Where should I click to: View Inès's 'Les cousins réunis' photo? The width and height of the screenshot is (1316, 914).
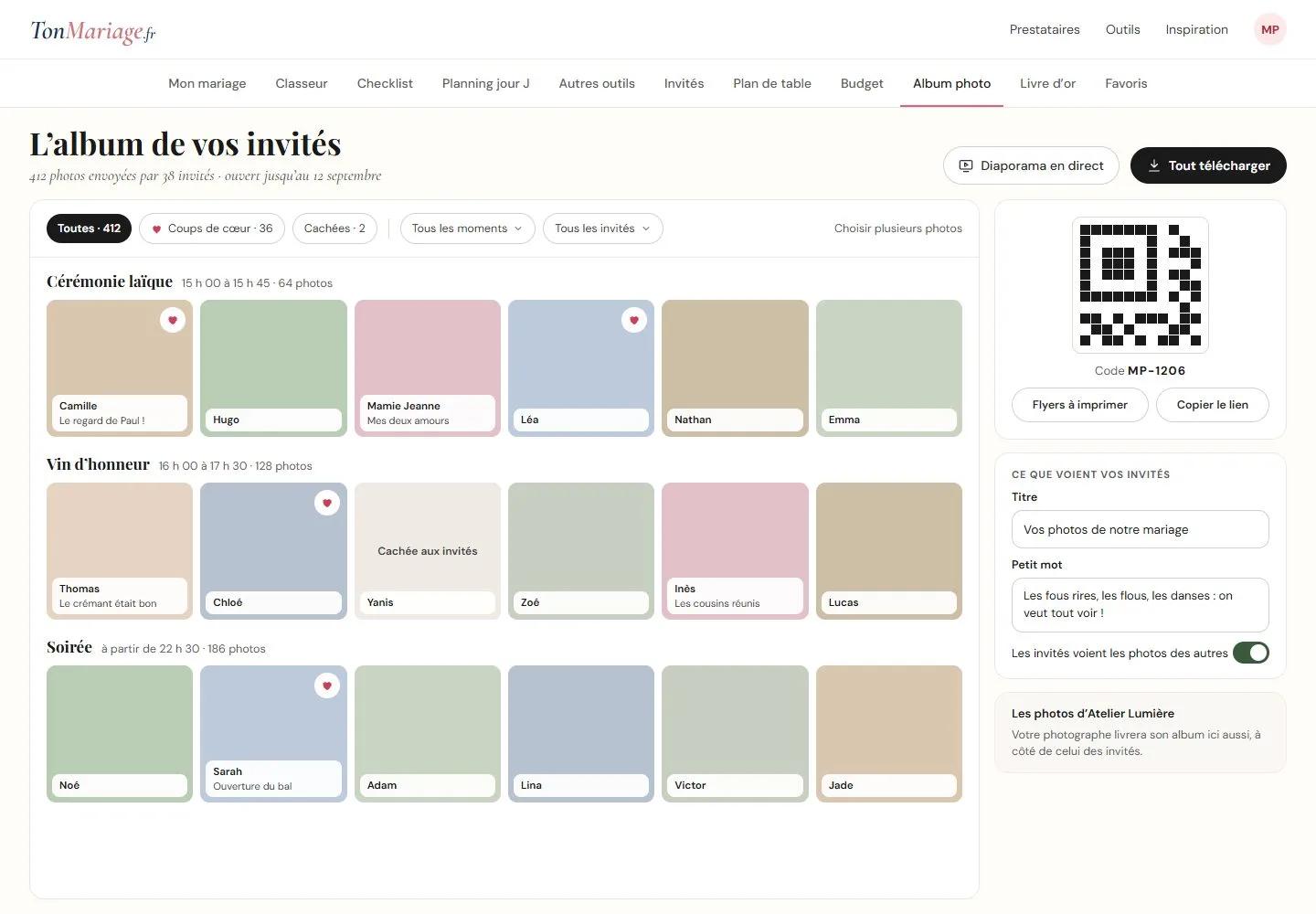click(x=735, y=551)
